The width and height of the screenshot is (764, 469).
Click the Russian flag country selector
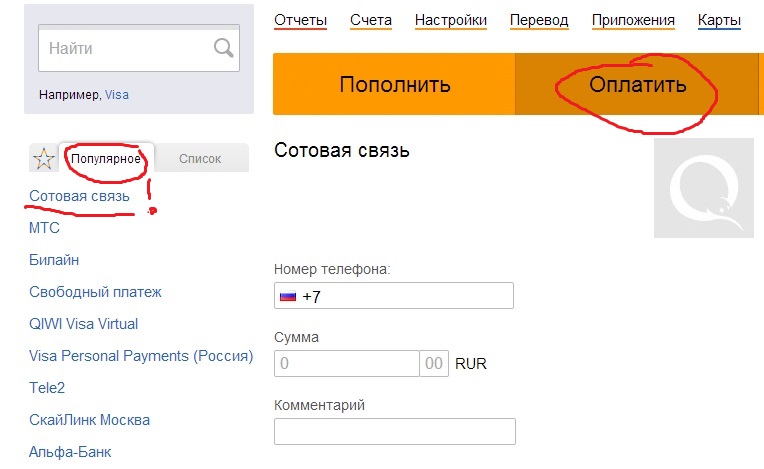[x=288, y=297]
